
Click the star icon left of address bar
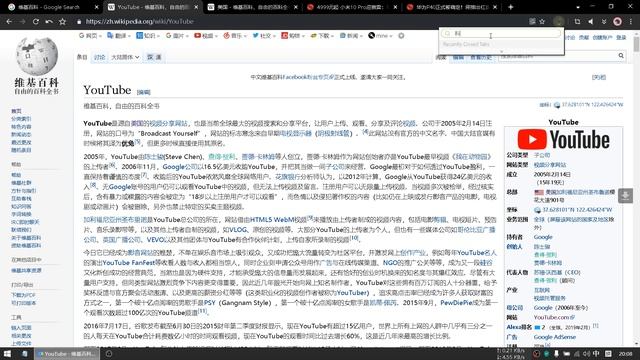pyautogui.click(x=62, y=21)
